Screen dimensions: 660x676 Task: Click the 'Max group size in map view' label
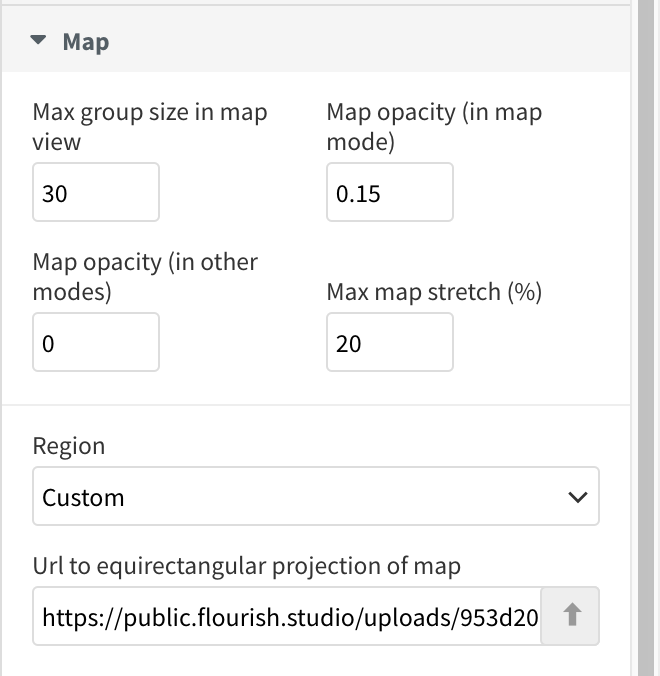pos(150,127)
